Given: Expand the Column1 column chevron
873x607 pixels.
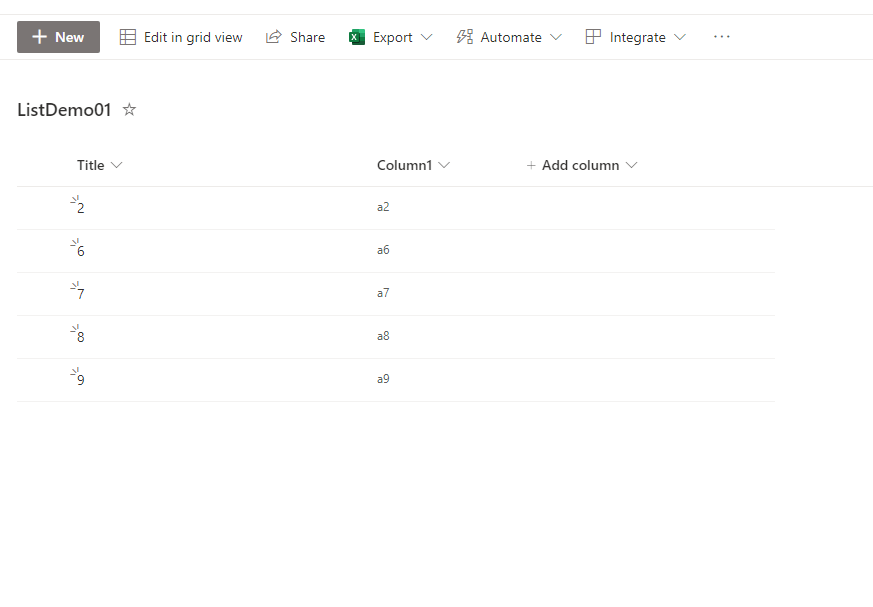Looking at the screenshot, I should [x=444, y=165].
